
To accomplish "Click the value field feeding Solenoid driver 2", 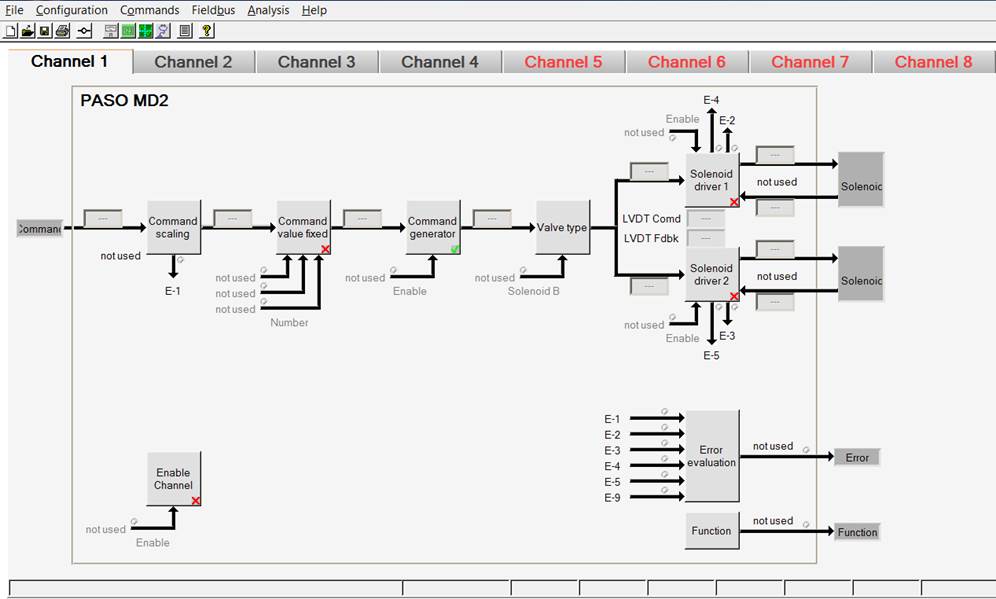I will (649, 286).
